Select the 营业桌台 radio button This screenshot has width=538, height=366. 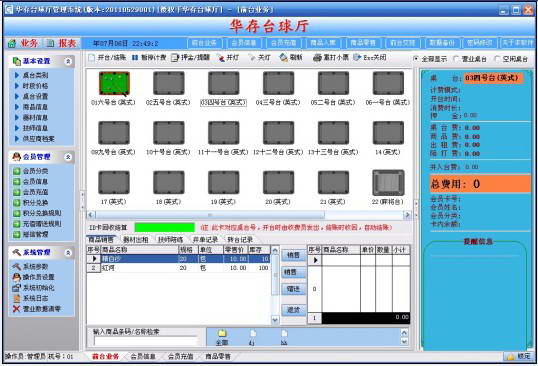(456, 59)
